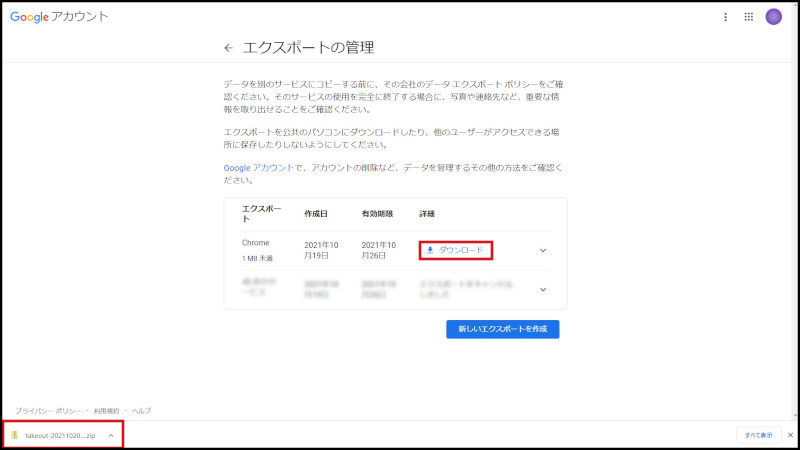The image size is (800, 450).
Task: Expand the second blurred export row
Action: (543, 290)
